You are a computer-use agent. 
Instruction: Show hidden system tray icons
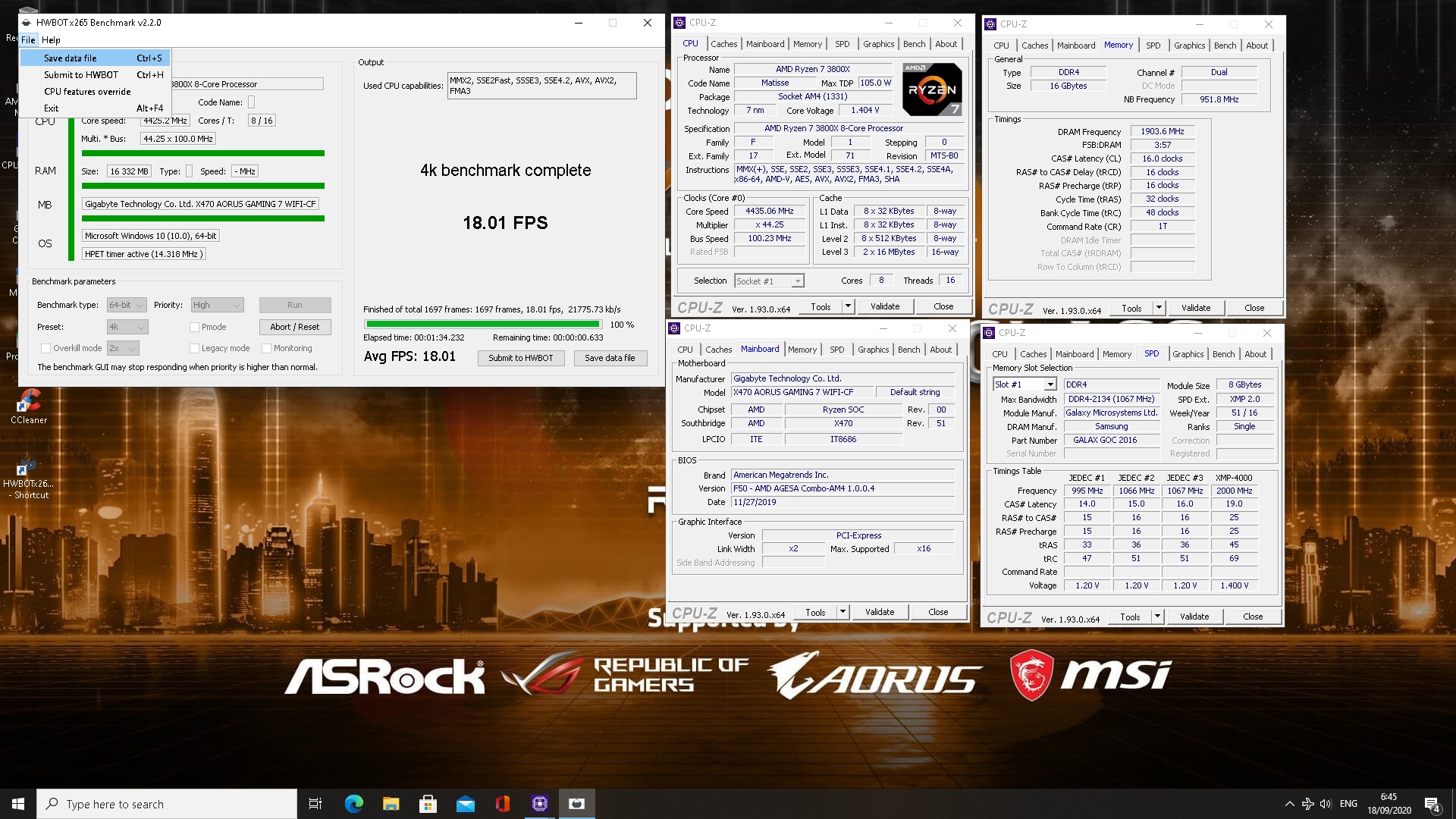(x=1289, y=804)
